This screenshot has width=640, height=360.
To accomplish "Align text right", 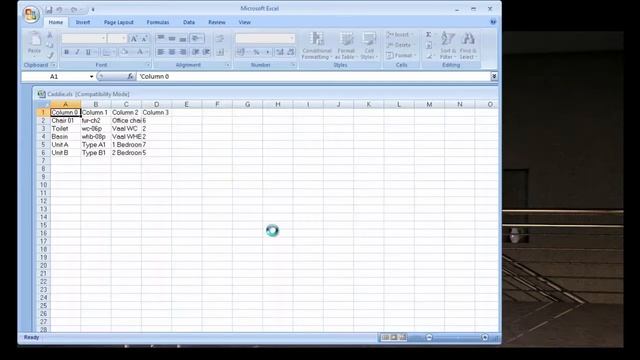I will click(x=183, y=52).
